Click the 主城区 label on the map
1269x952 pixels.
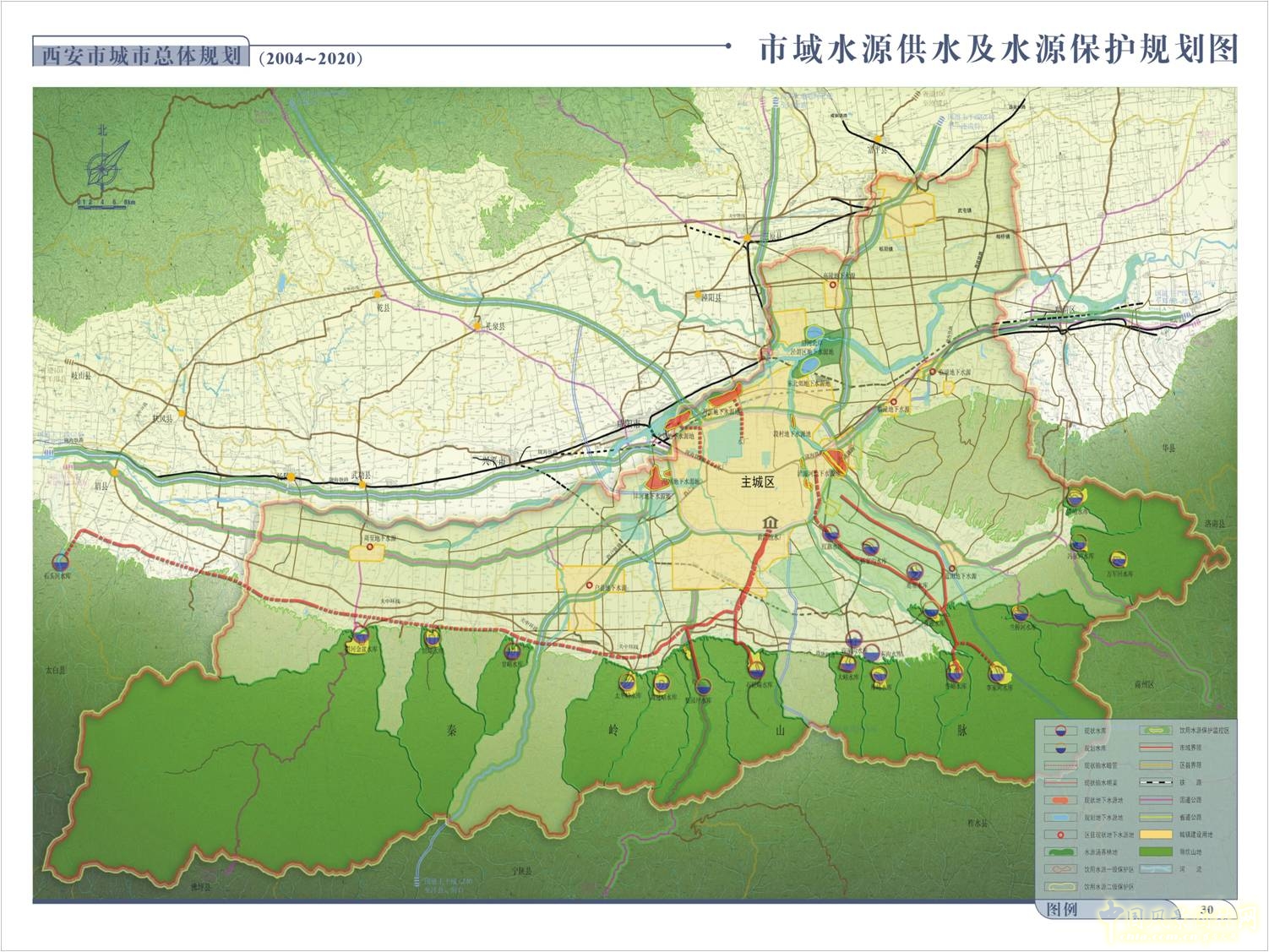(x=757, y=481)
